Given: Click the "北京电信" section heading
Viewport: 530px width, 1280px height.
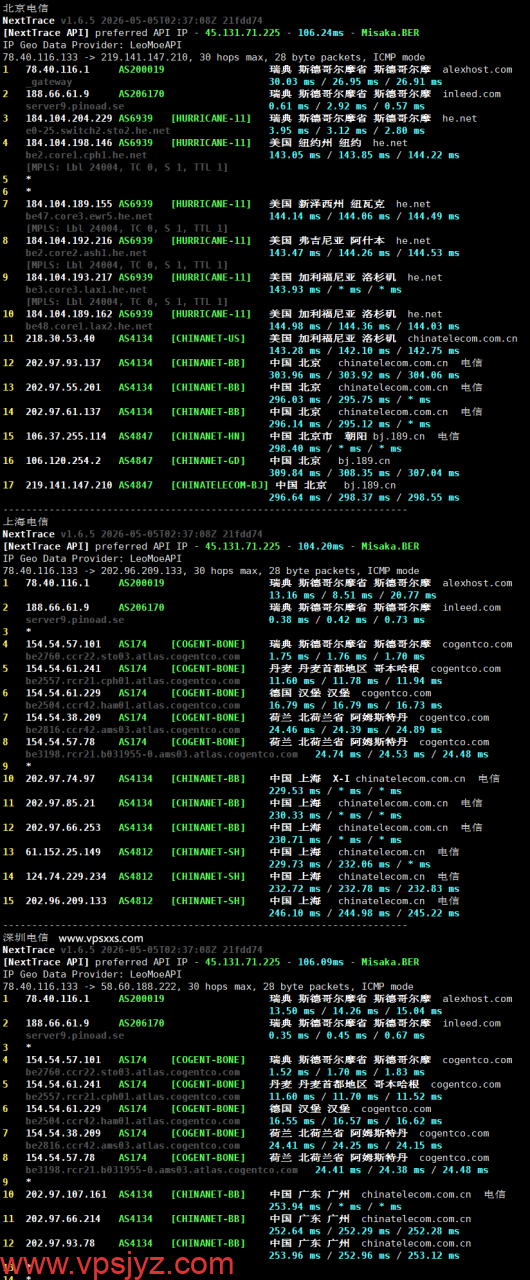Looking at the screenshot, I should 24,7.
